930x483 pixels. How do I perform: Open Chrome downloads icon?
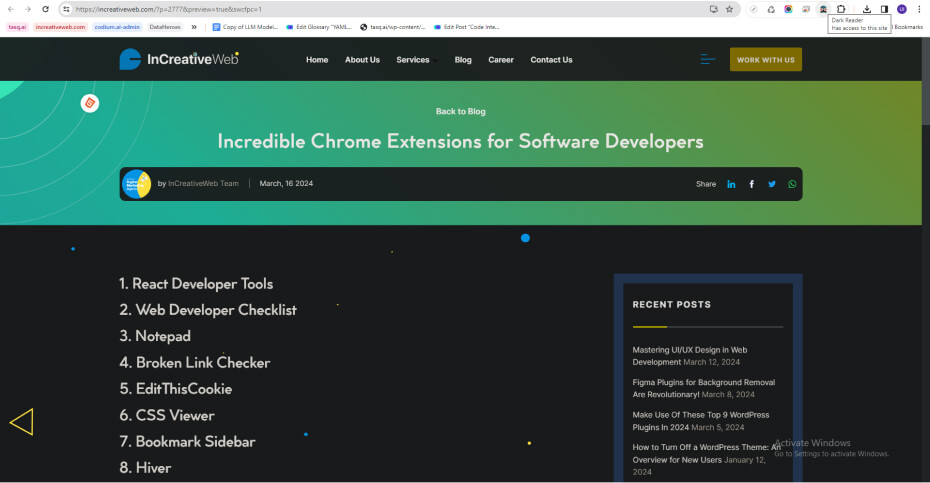tap(867, 9)
